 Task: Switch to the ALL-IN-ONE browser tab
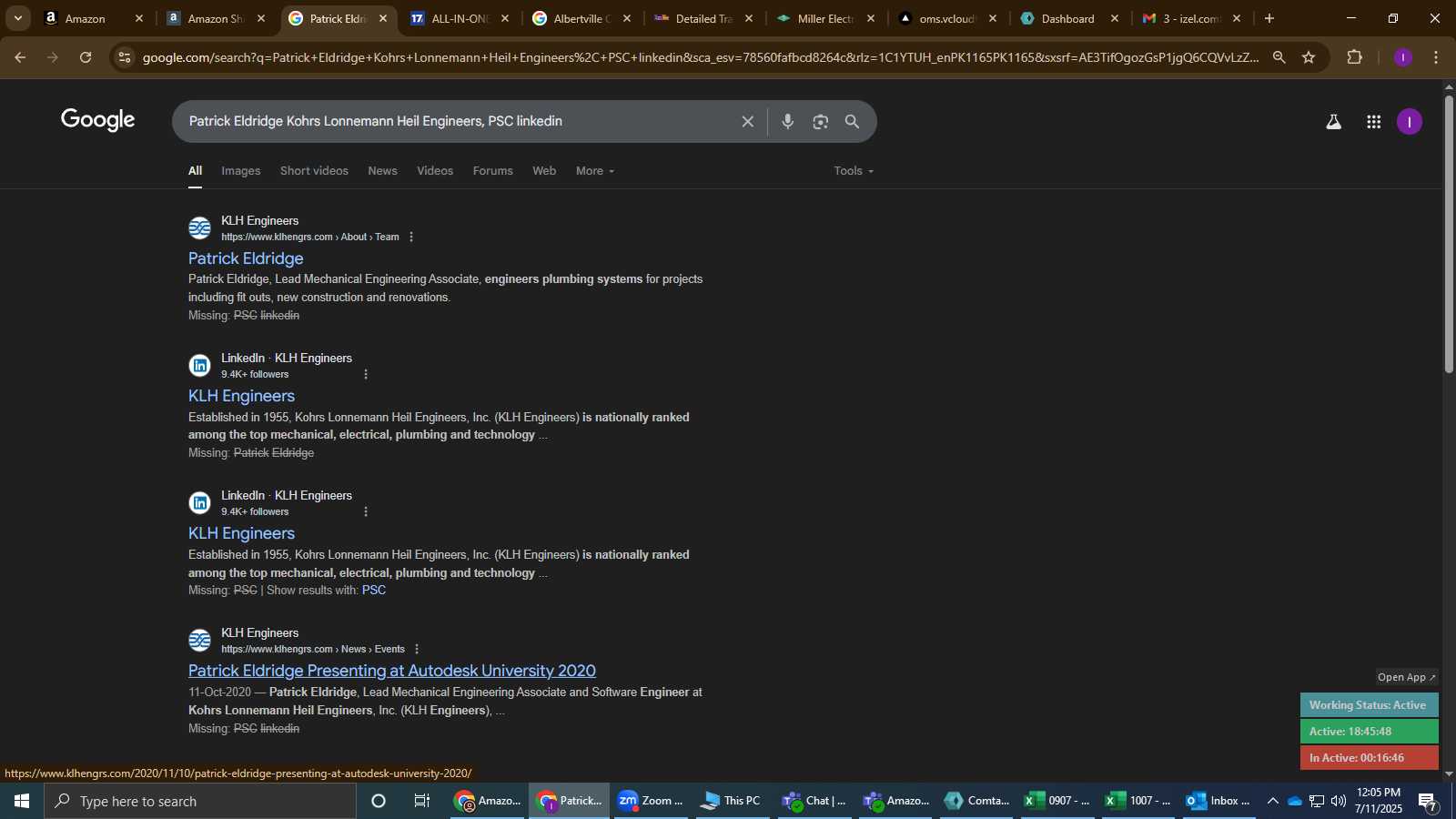(459, 18)
